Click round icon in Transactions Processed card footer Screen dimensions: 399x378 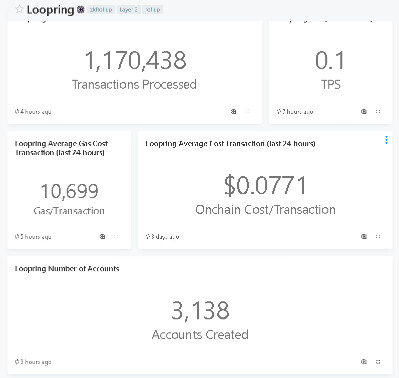[x=234, y=112]
